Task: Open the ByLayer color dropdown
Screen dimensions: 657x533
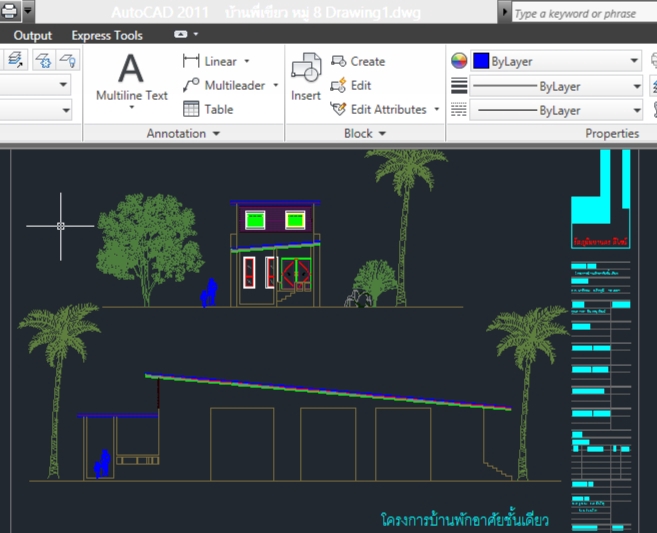Action: pos(634,61)
